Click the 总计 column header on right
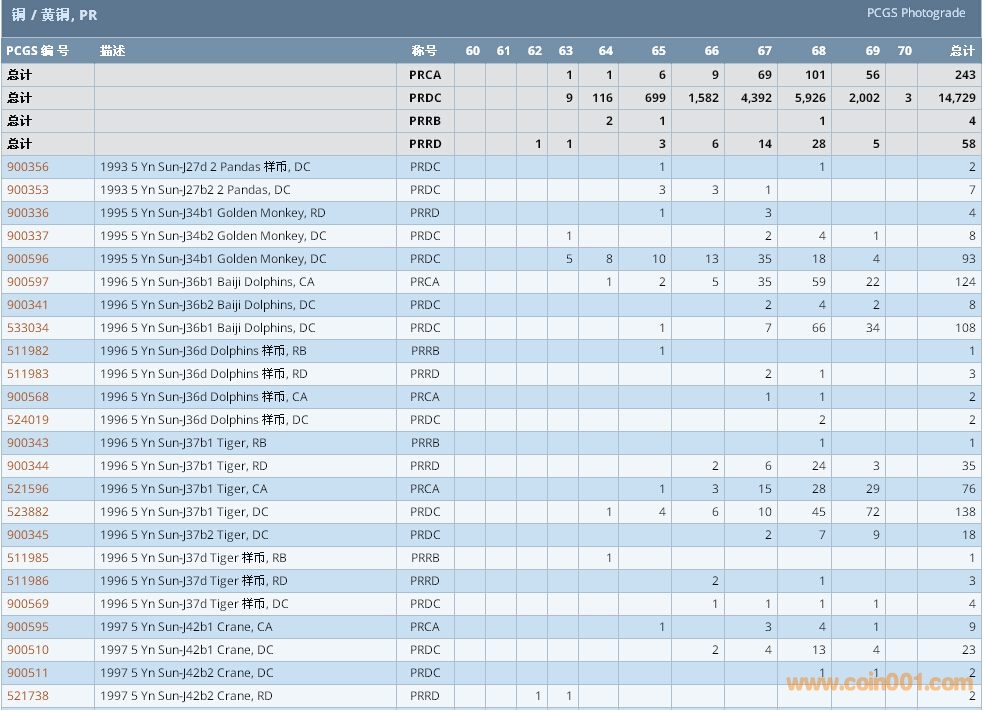The height and width of the screenshot is (710, 986). pyautogui.click(x=961, y=51)
